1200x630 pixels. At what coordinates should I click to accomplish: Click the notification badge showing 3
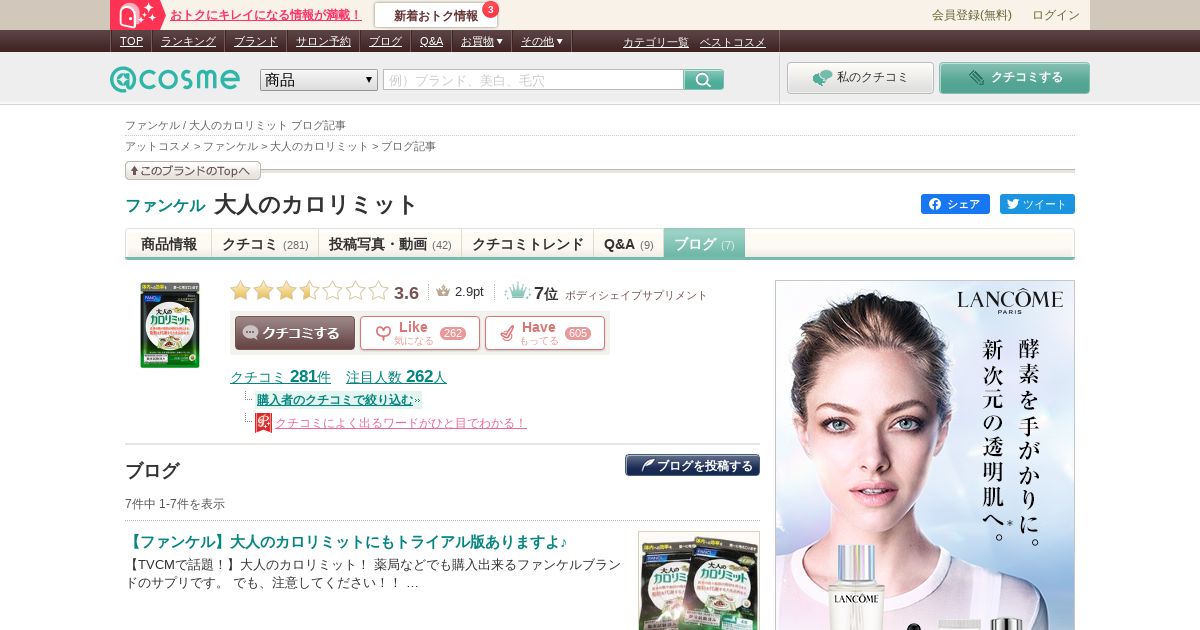[490, 10]
